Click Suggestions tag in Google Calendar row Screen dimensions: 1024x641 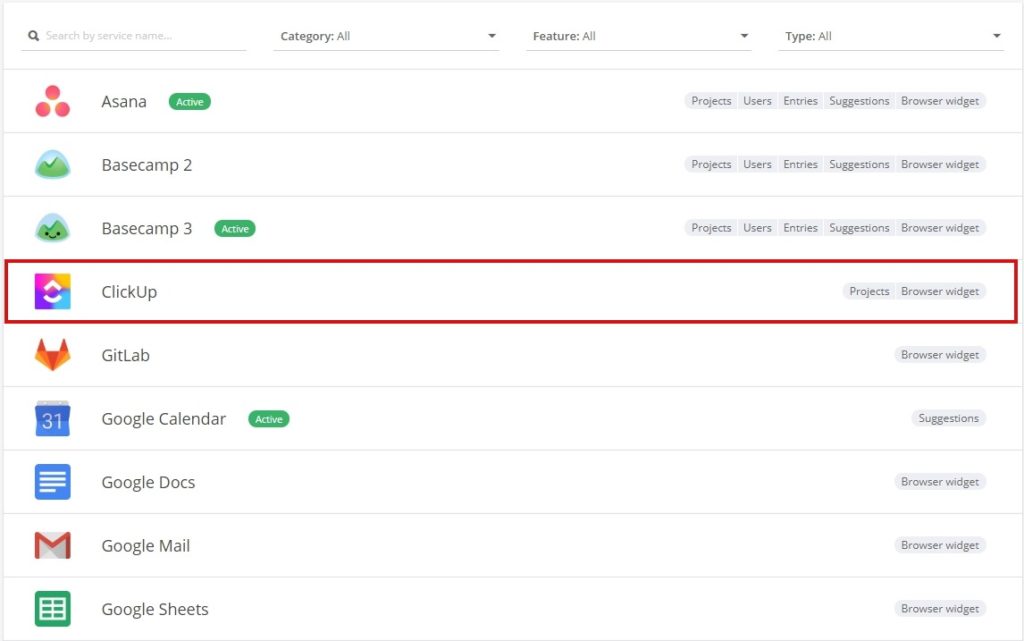click(948, 418)
